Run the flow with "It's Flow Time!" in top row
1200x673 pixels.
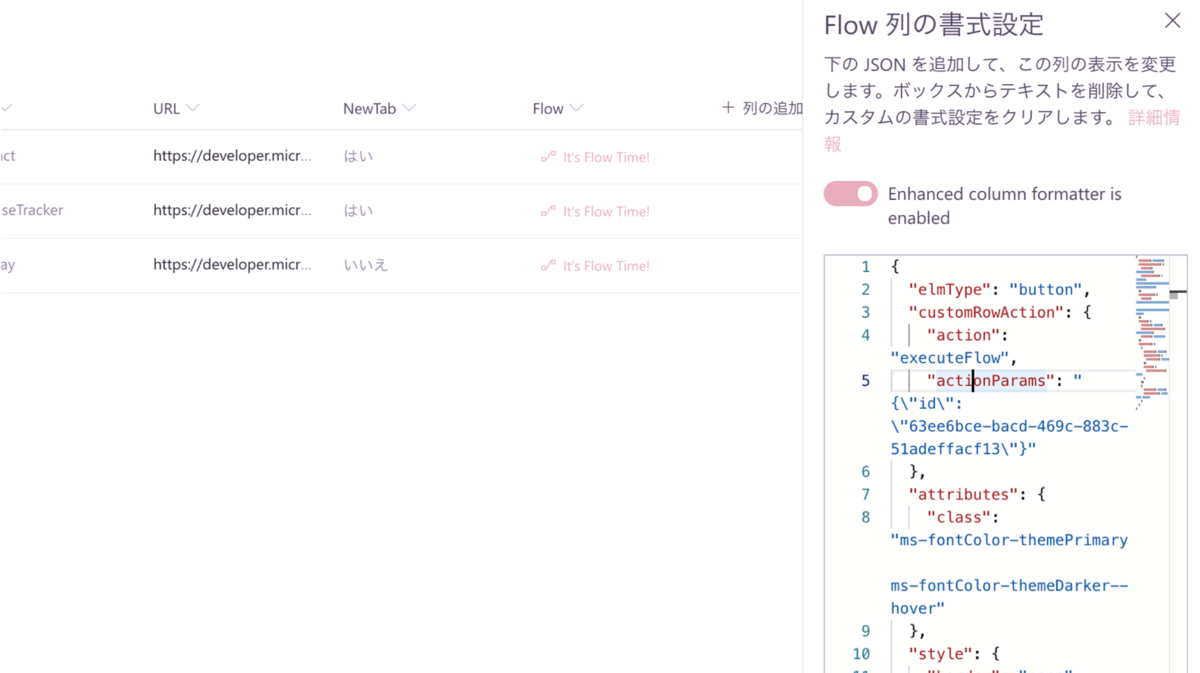point(605,157)
